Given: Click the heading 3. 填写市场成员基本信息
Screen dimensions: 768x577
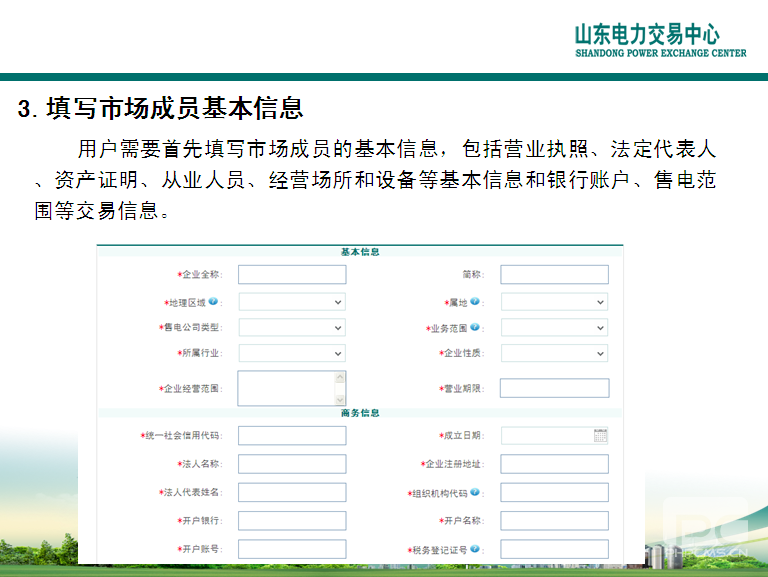Looking at the screenshot, I should (161, 108).
